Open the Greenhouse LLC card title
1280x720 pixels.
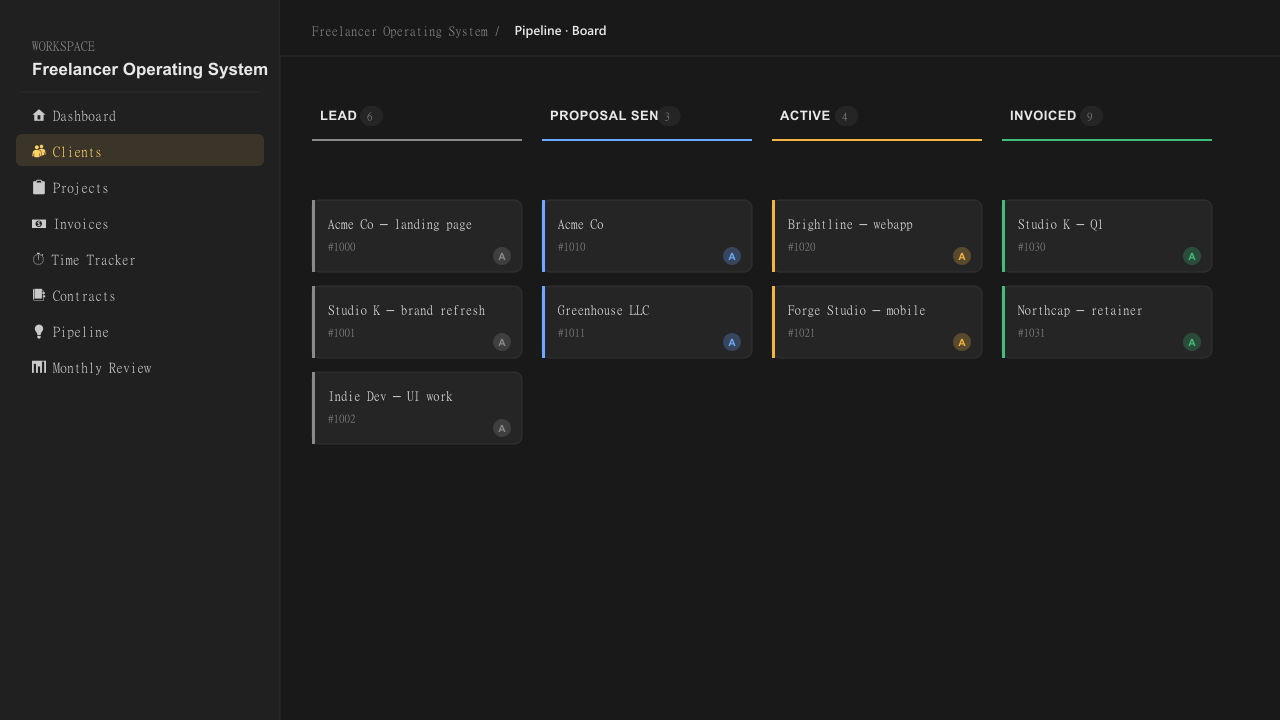tap(604, 310)
